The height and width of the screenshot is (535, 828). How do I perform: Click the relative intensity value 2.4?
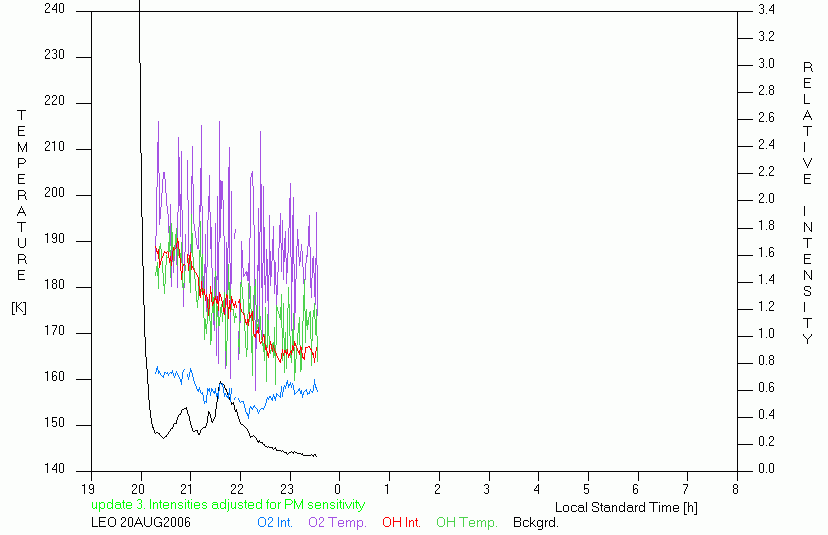pyautogui.click(x=766, y=144)
